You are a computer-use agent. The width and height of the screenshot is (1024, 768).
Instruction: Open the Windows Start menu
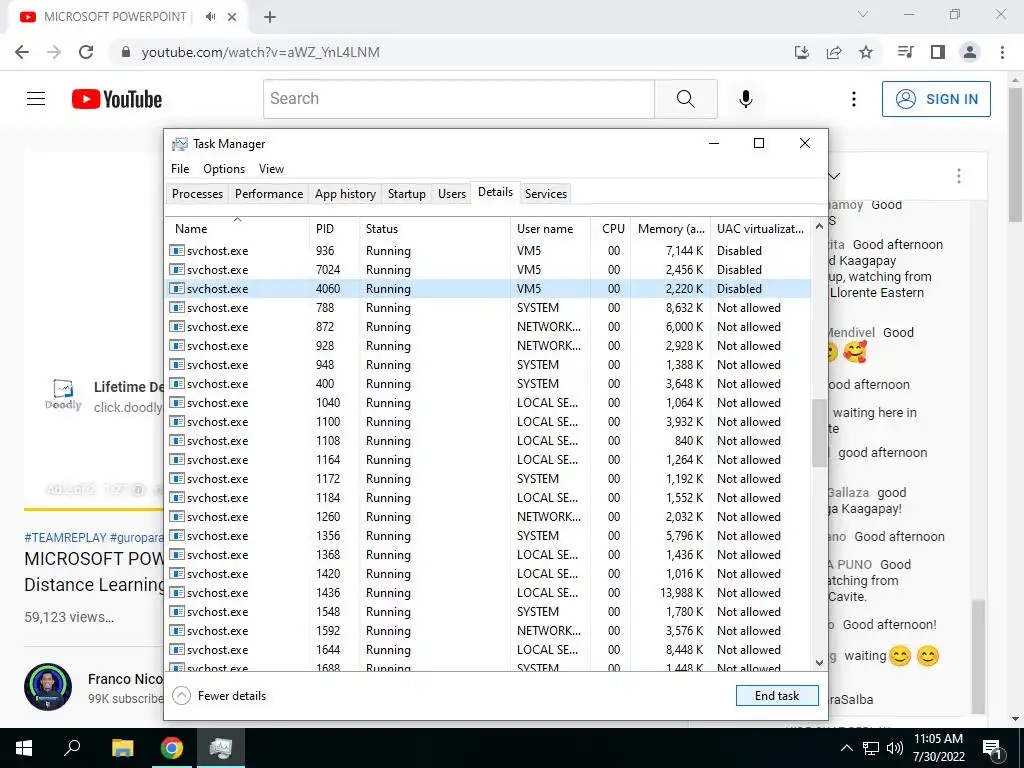[x=24, y=748]
